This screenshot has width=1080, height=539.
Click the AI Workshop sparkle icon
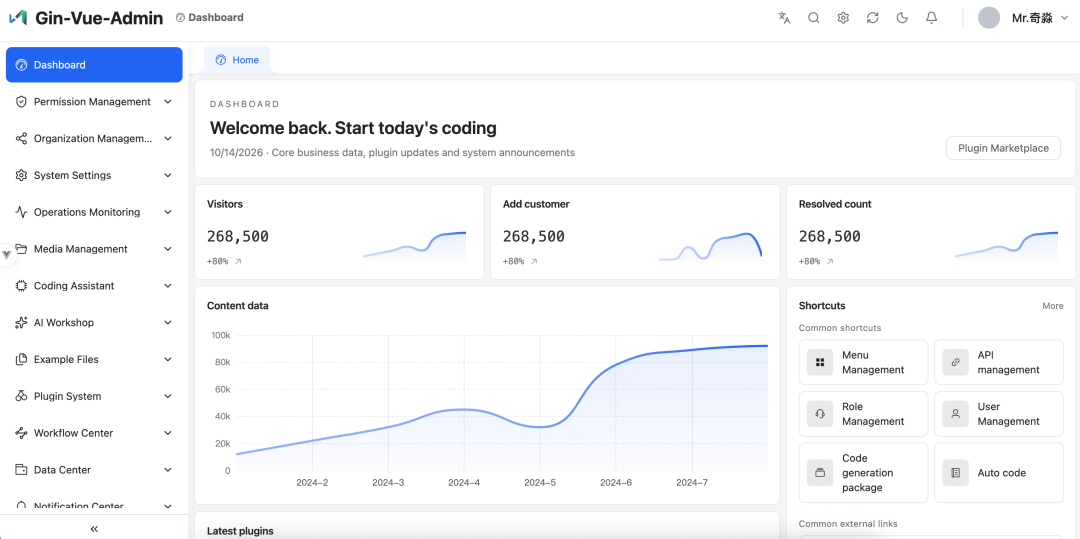pyautogui.click(x=21, y=323)
